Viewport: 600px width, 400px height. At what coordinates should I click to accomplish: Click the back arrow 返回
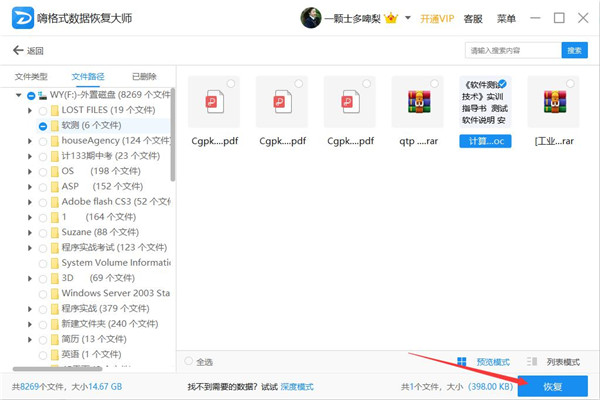[30, 50]
